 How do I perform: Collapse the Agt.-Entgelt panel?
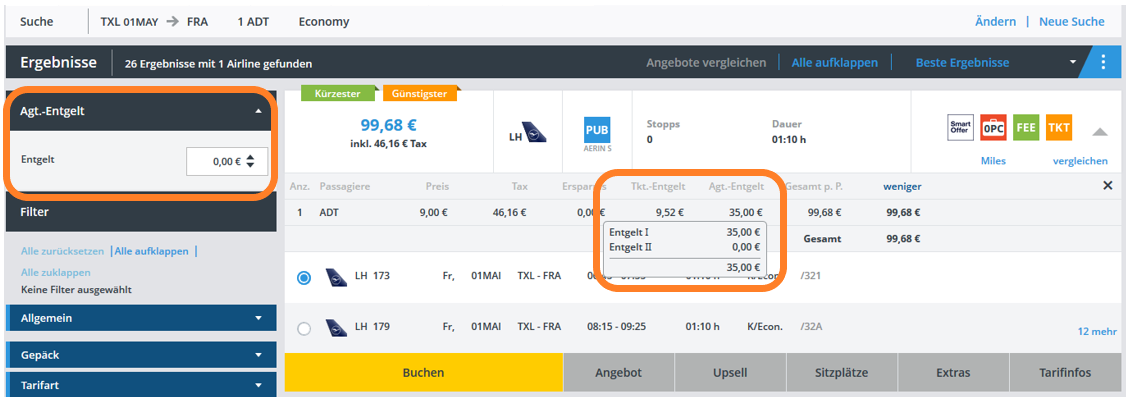tap(258, 111)
